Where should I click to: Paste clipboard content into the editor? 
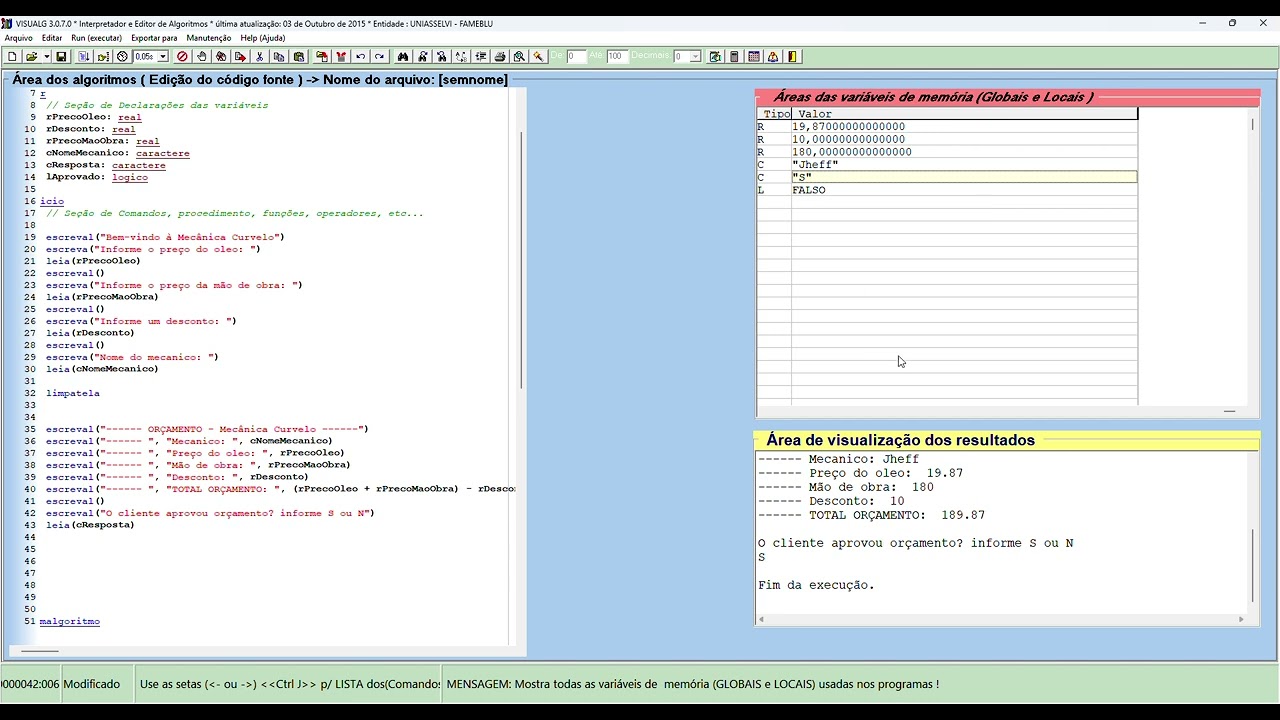tap(298, 57)
